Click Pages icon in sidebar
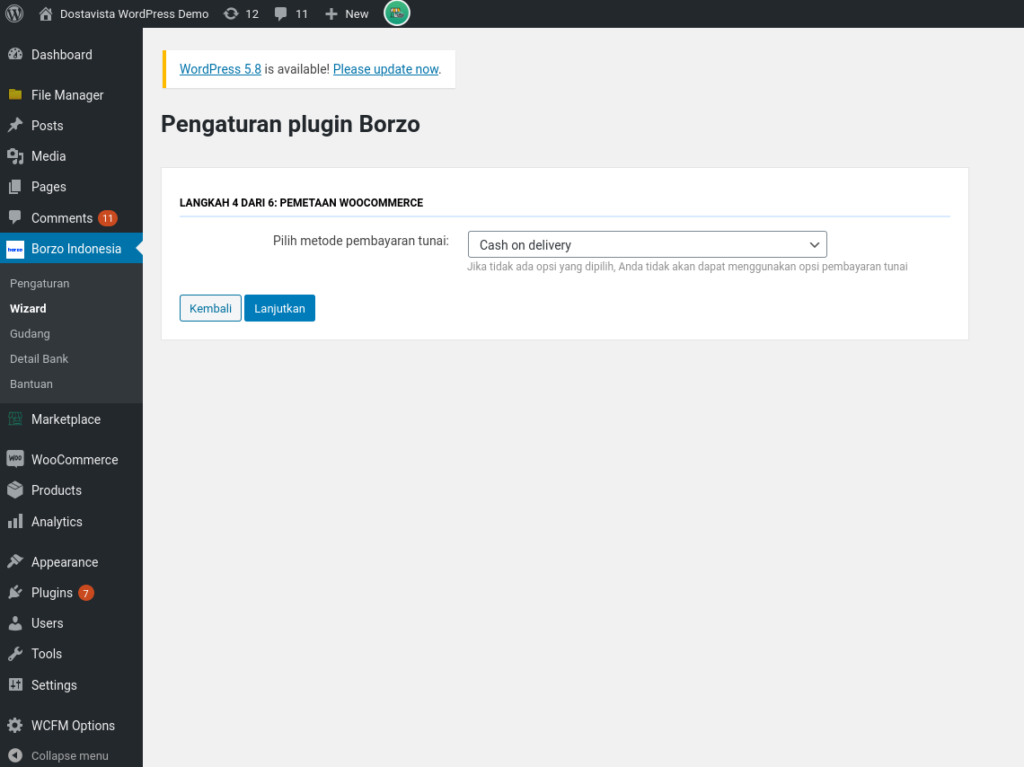Viewport: 1024px width, 767px height. click(x=15, y=187)
